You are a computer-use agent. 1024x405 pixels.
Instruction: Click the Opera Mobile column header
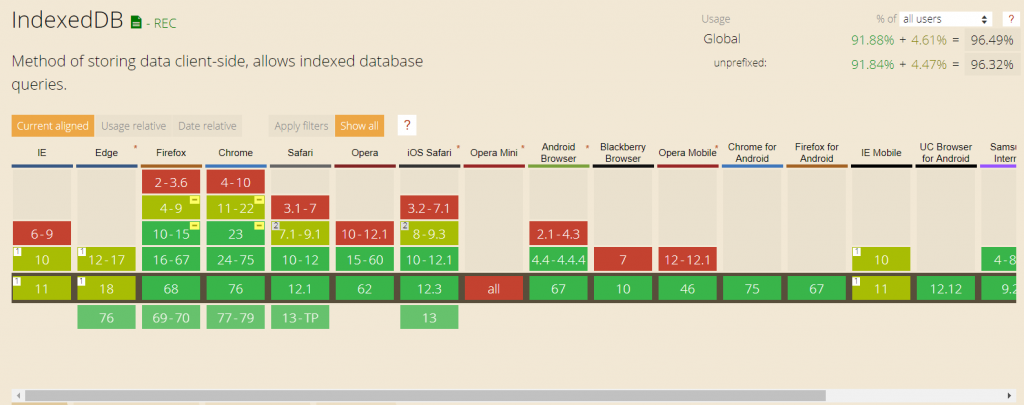(687, 153)
